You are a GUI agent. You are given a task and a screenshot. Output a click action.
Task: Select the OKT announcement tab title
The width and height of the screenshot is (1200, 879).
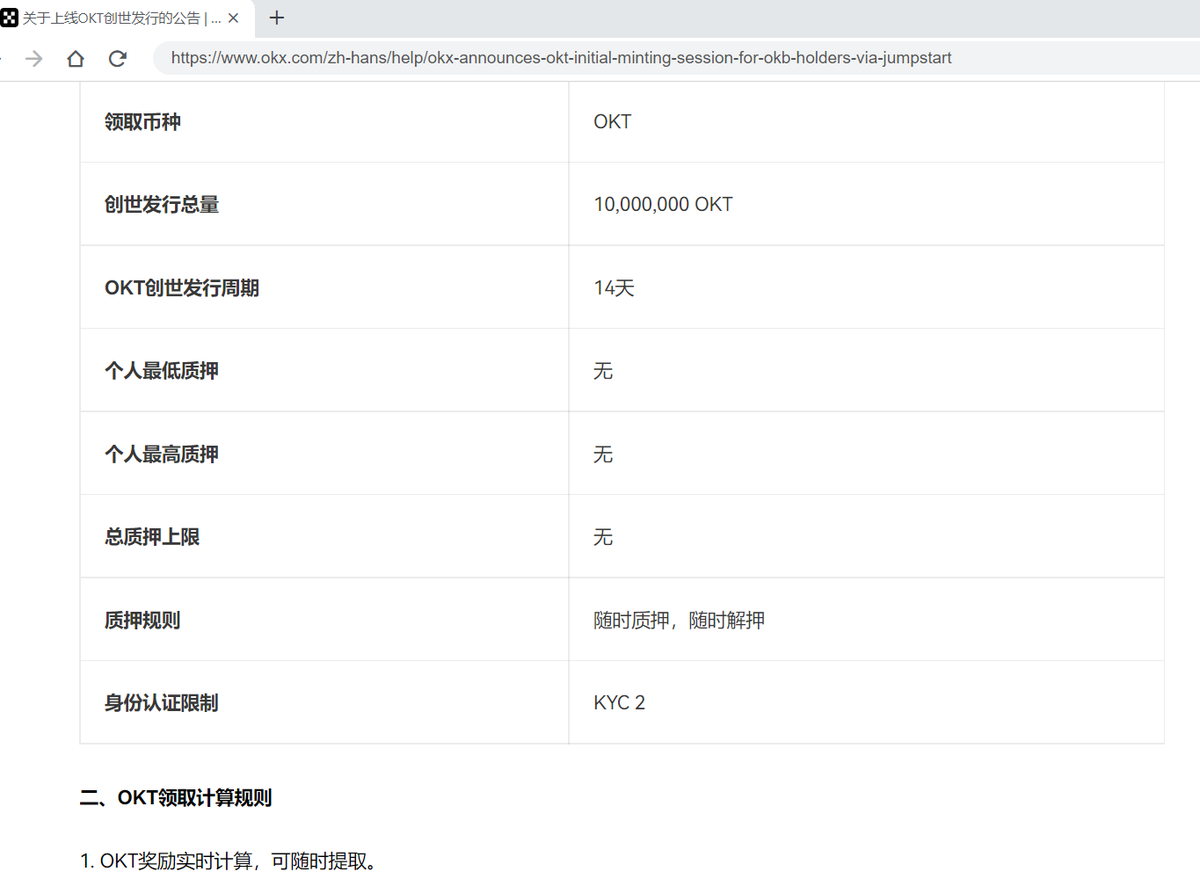tap(122, 18)
